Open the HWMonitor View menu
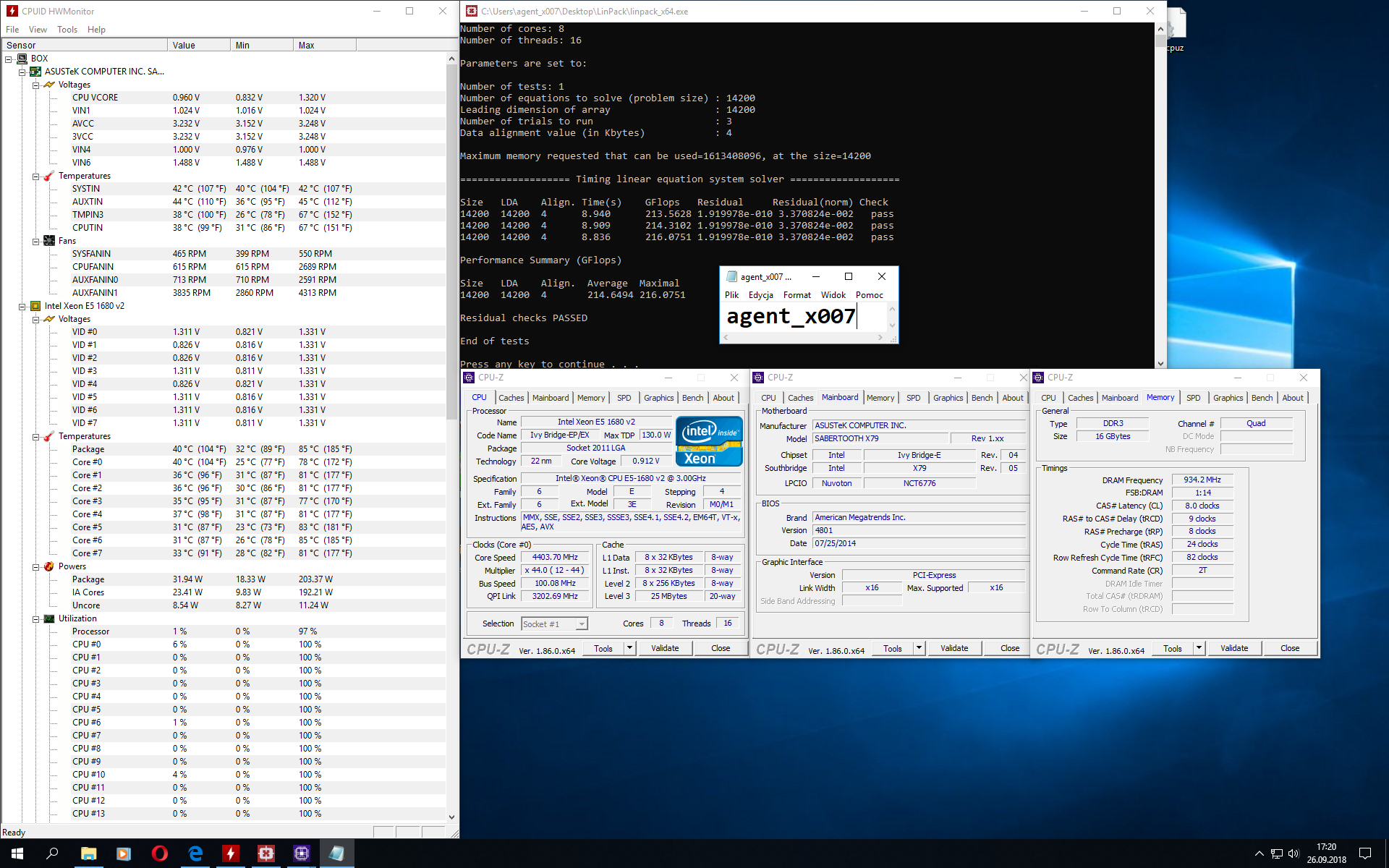The image size is (1389, 868). 38,30
